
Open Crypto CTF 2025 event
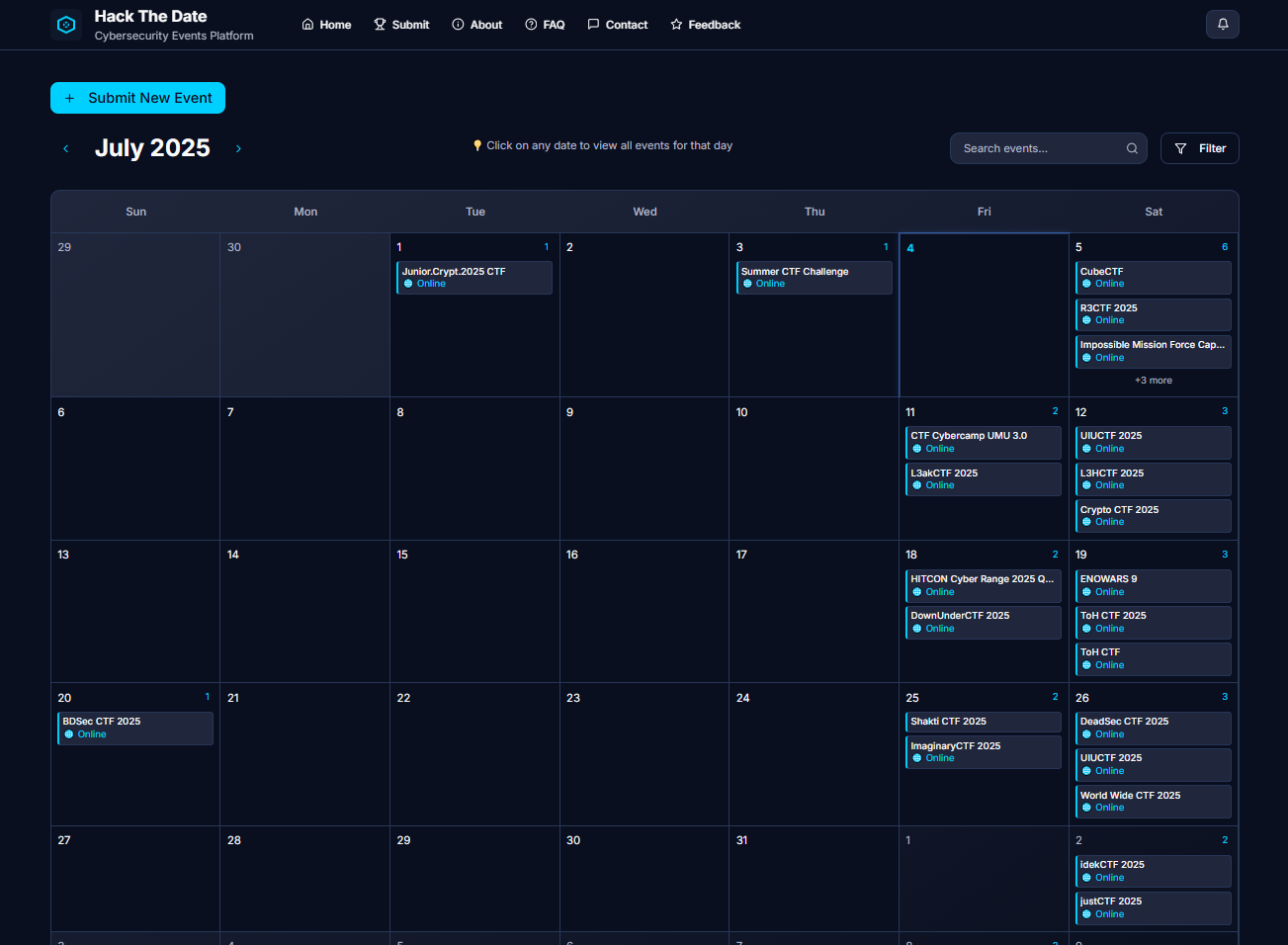pos(1154,516)
